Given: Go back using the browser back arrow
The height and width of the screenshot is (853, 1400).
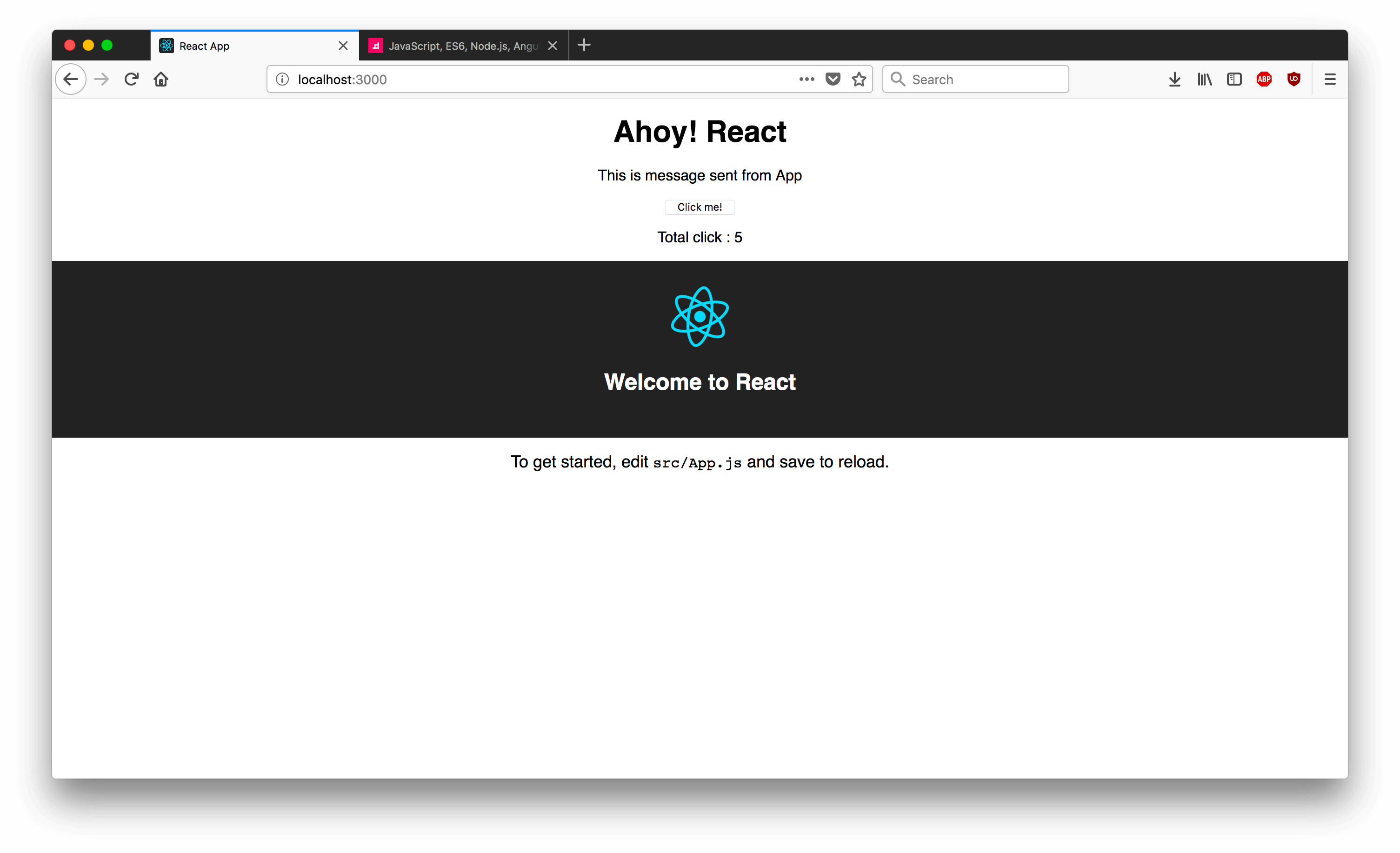Looking at the screenshot, I should coord(70,79).
